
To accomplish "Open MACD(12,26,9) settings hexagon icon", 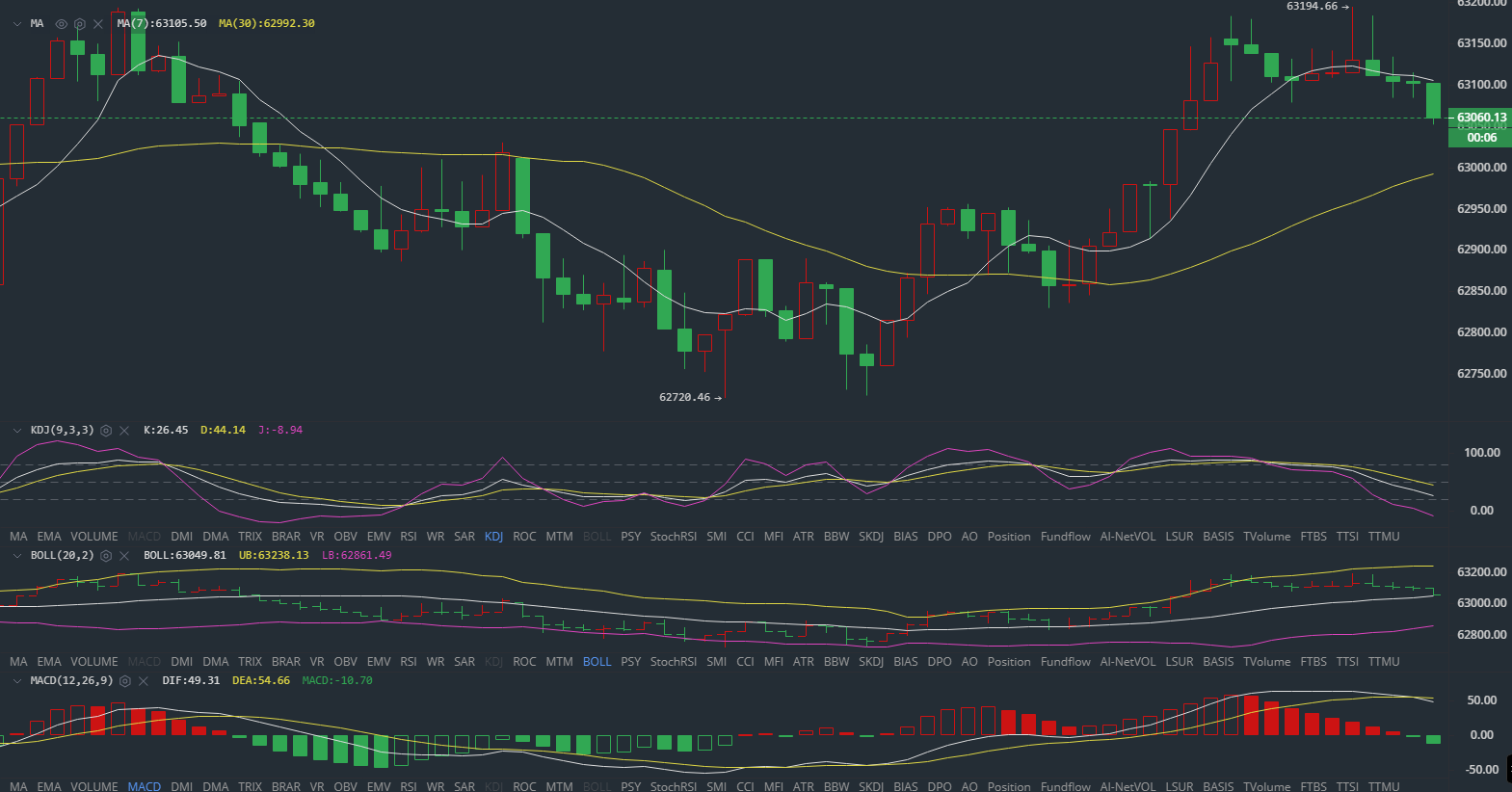I will tap(124, 681).
